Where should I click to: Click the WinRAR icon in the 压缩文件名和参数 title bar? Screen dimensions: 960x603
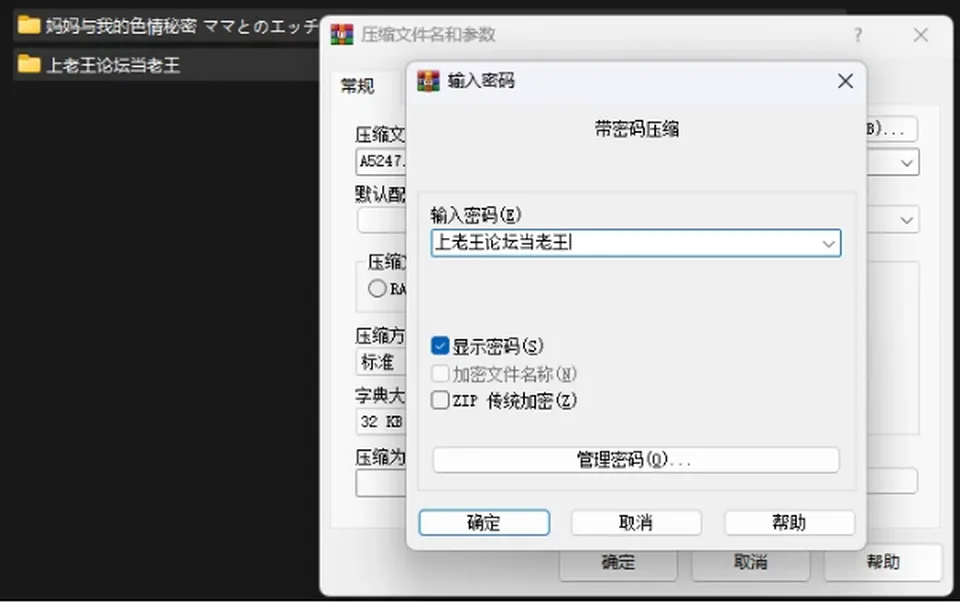point(342,34)
